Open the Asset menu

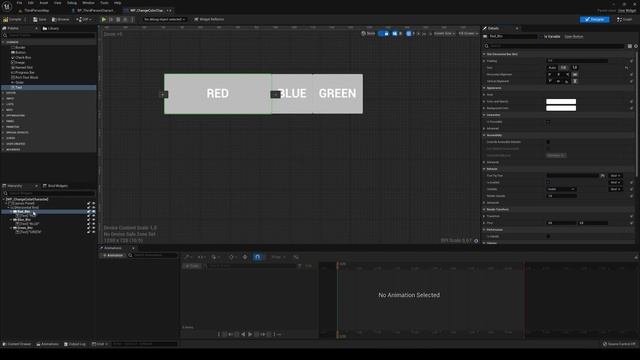[44, 3]
